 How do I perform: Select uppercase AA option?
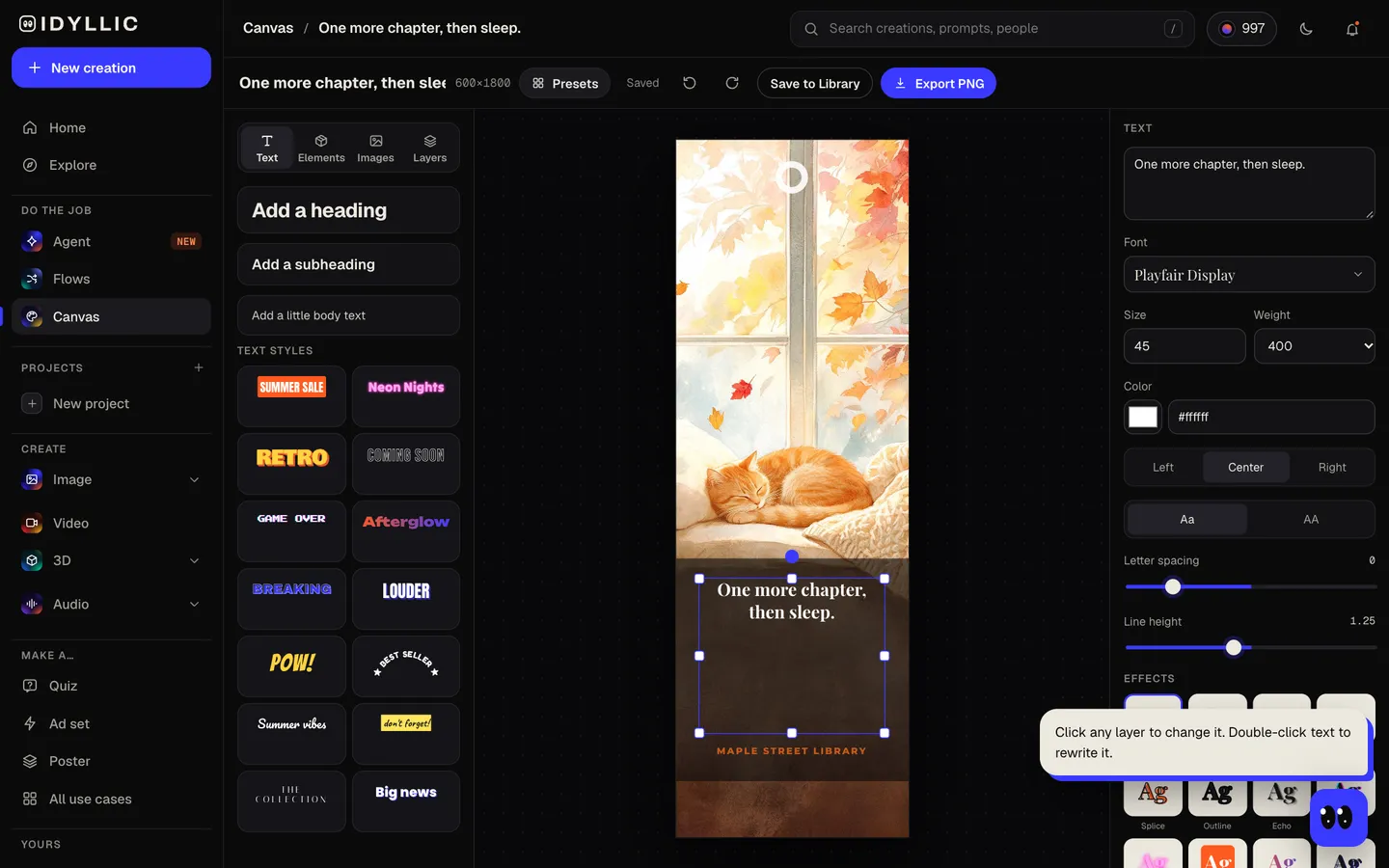point(1311,519)
